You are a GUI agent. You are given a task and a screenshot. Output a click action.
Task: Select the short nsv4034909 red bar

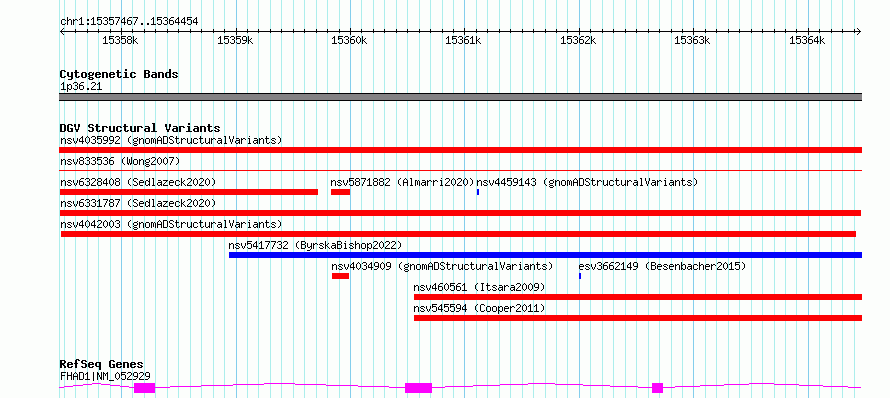pos(341,276)
